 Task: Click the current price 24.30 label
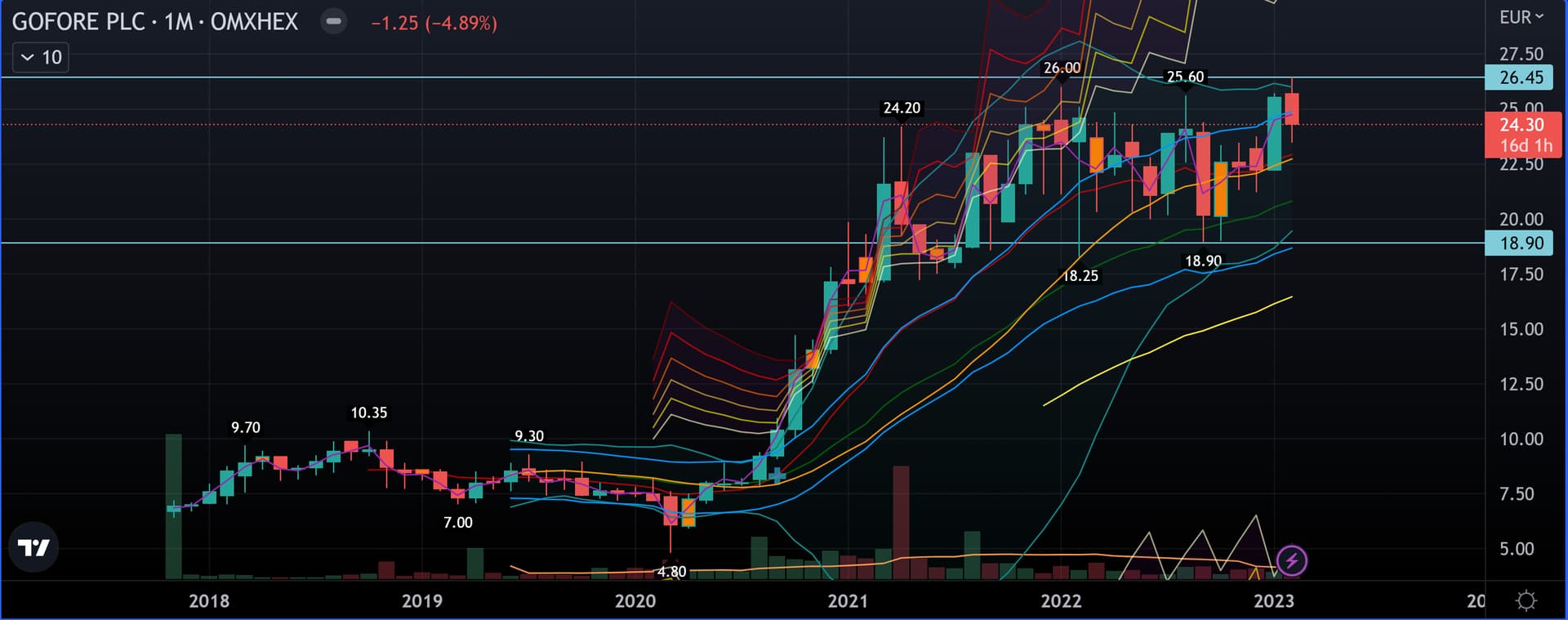point(1521,125)
